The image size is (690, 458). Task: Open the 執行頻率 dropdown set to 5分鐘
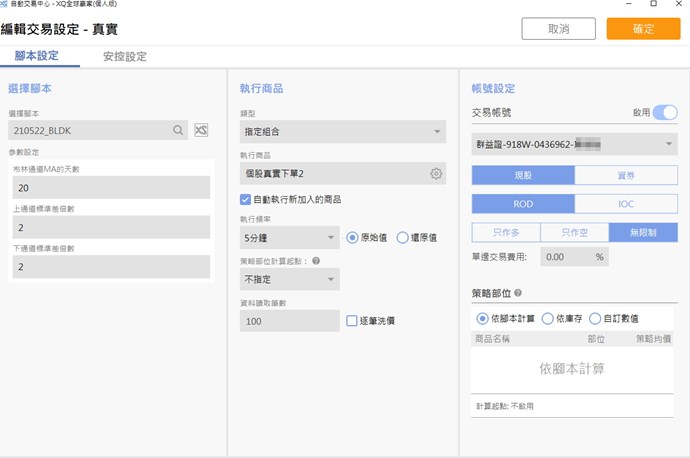[290, 238]
